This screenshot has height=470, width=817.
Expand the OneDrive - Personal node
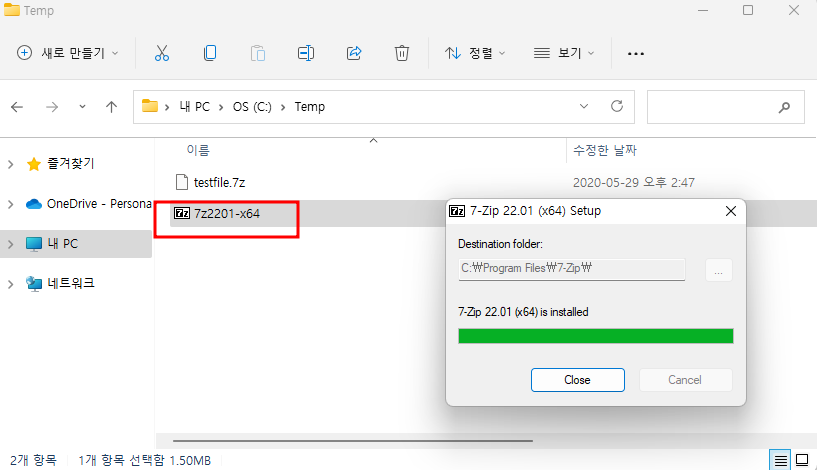coord(10,204)
